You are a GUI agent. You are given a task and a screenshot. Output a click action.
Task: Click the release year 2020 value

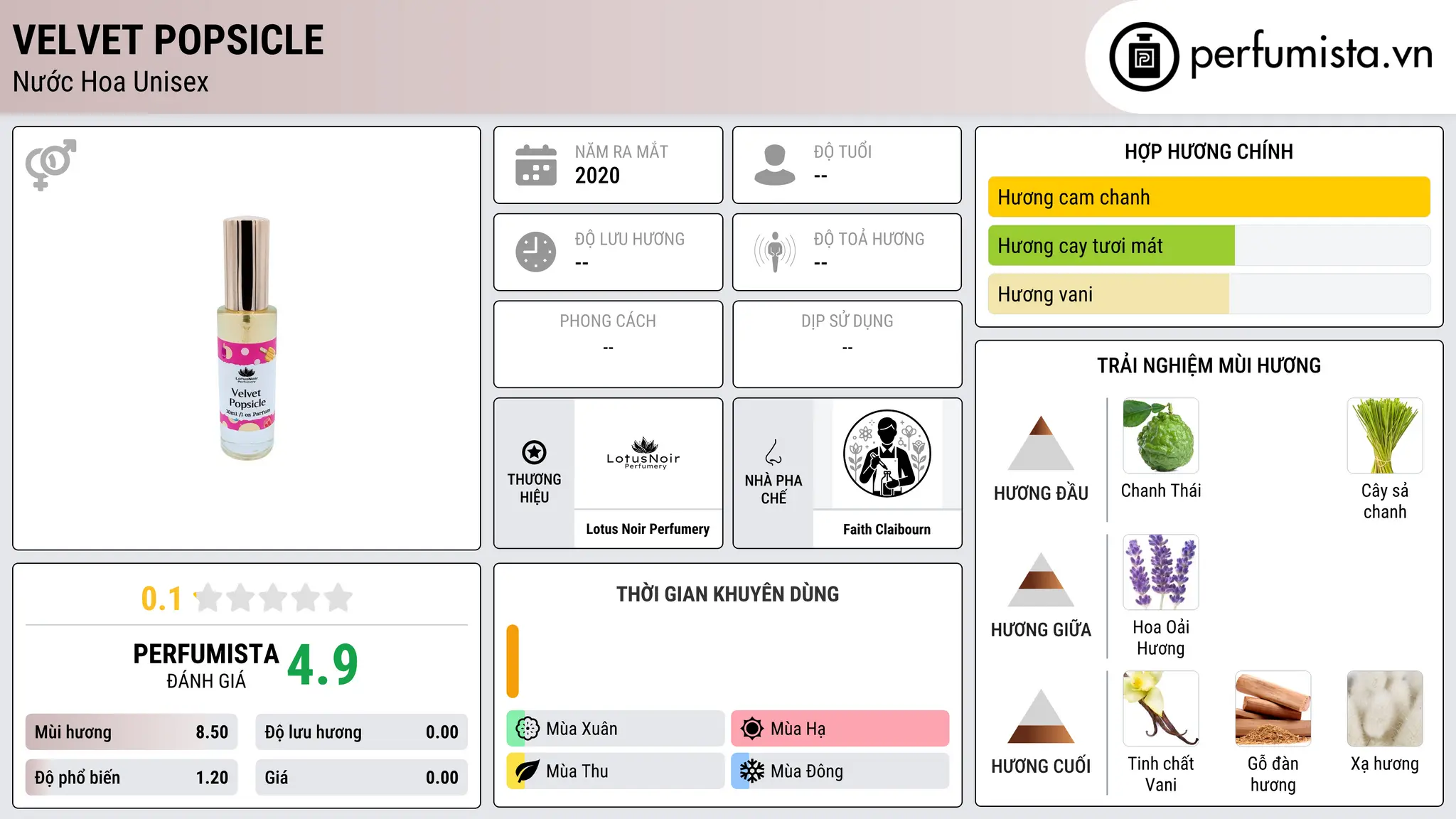point(597,176)
